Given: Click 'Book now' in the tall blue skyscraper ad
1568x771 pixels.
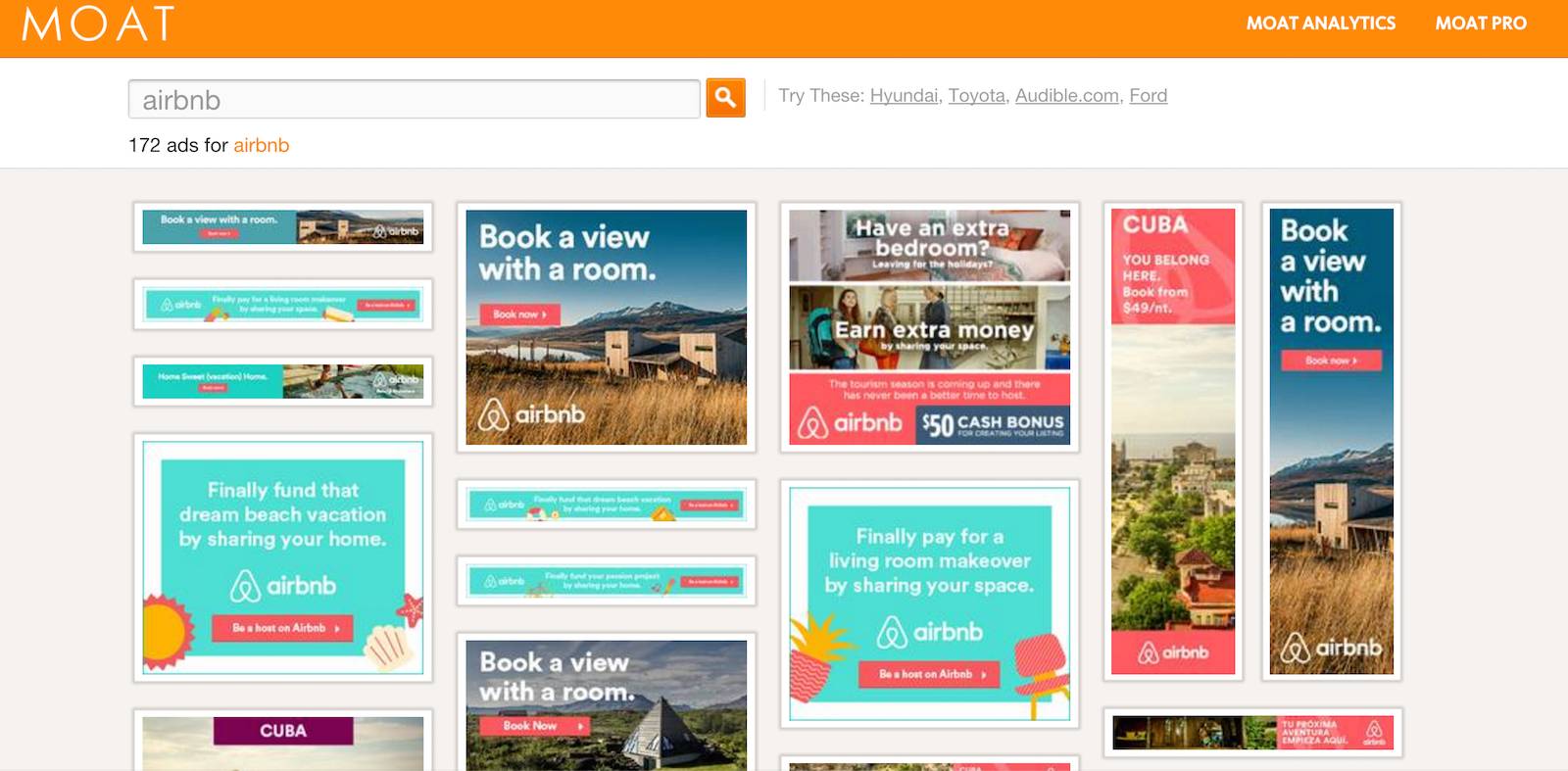Looking at the screenshot, I should [1331, 361].
